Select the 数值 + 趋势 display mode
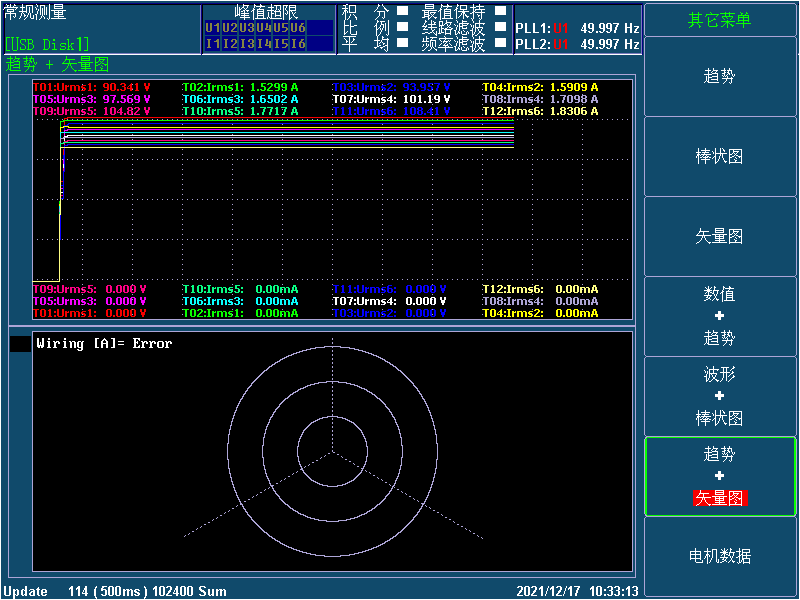Screen dimensions: 800x600 719,316
